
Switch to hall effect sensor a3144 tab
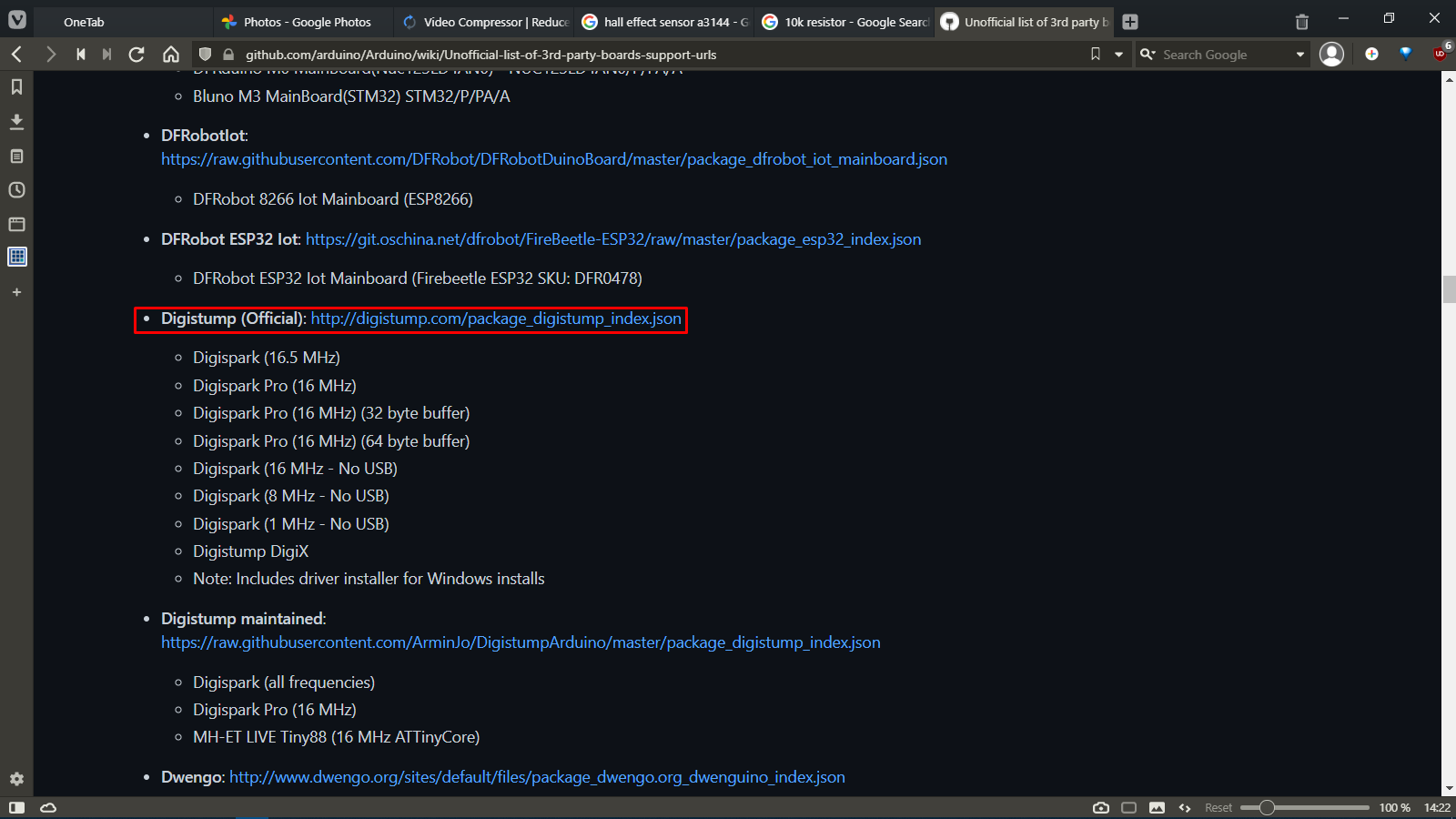coord(665,22)
